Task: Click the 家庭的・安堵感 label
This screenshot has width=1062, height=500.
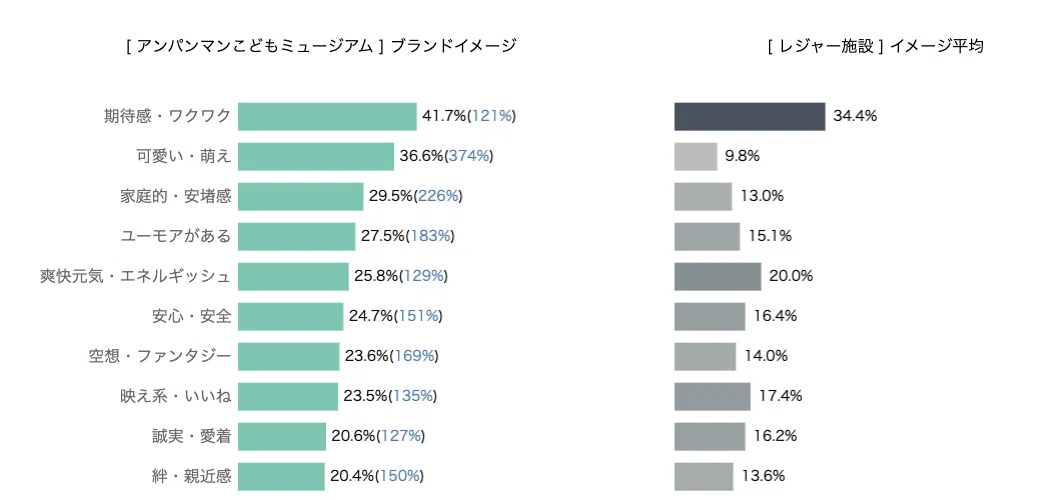Action: click(x=175, y=196)
